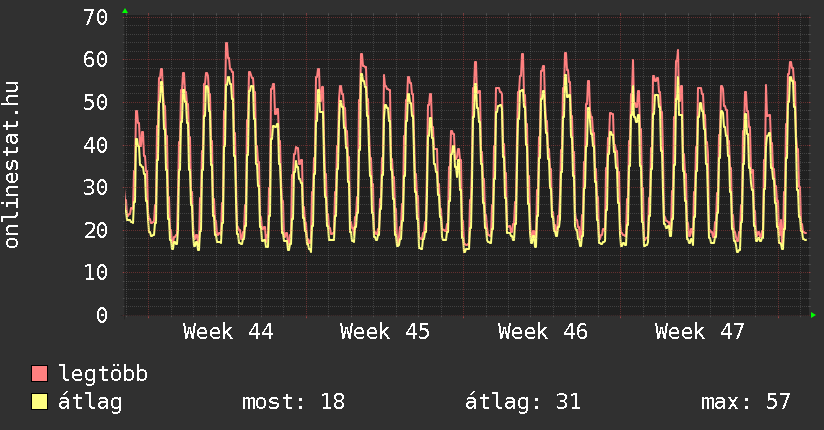
Task: Click the 'max: 57' statistic
Action: point(746,402)
